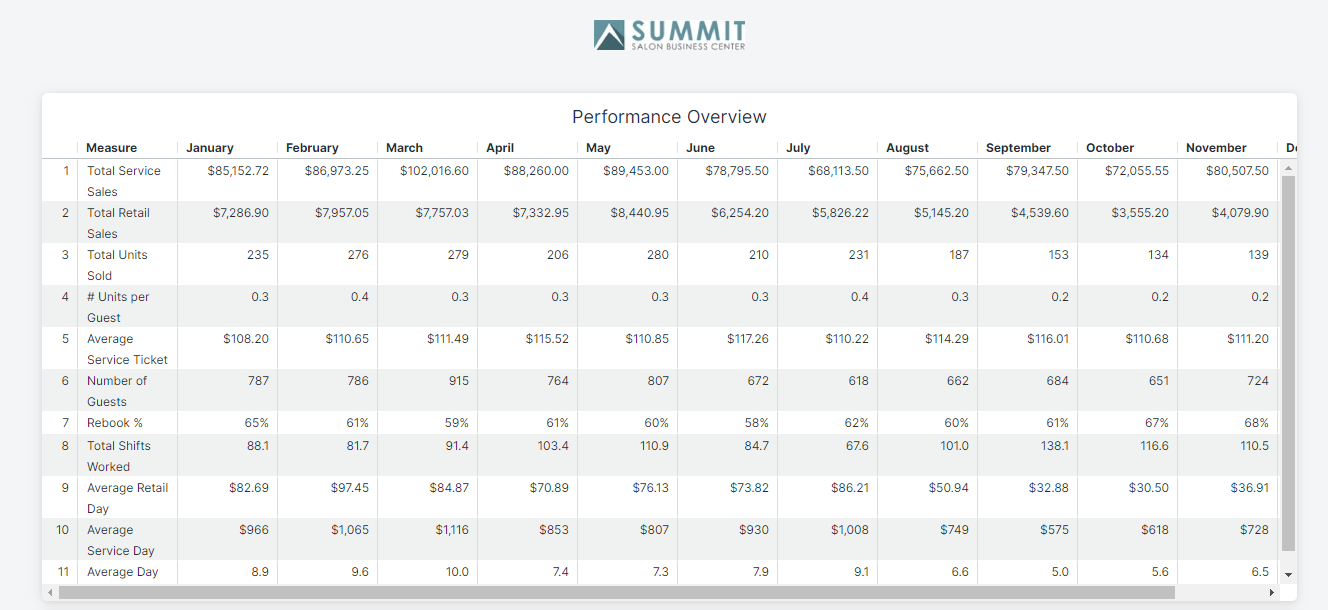
Task: Click the vertical scrollbar down arrow
Action: (1288, 575)
